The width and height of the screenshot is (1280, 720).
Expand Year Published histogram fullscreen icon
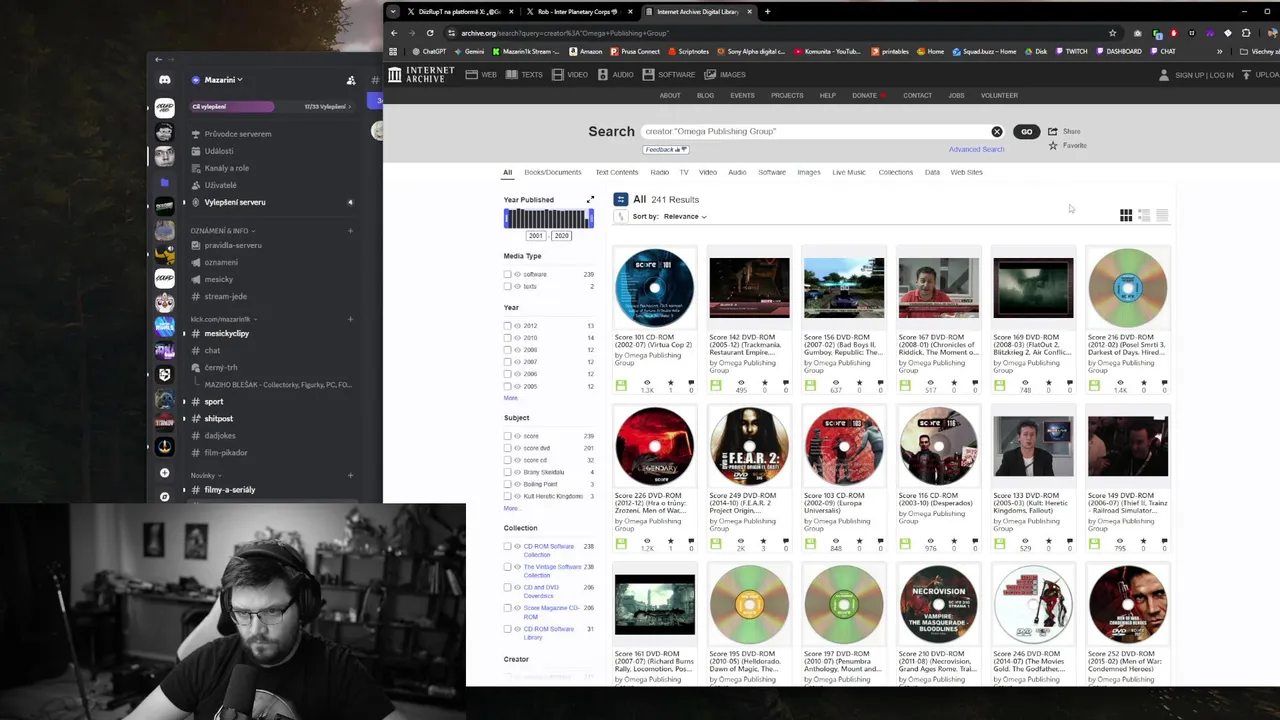point(590,200)
